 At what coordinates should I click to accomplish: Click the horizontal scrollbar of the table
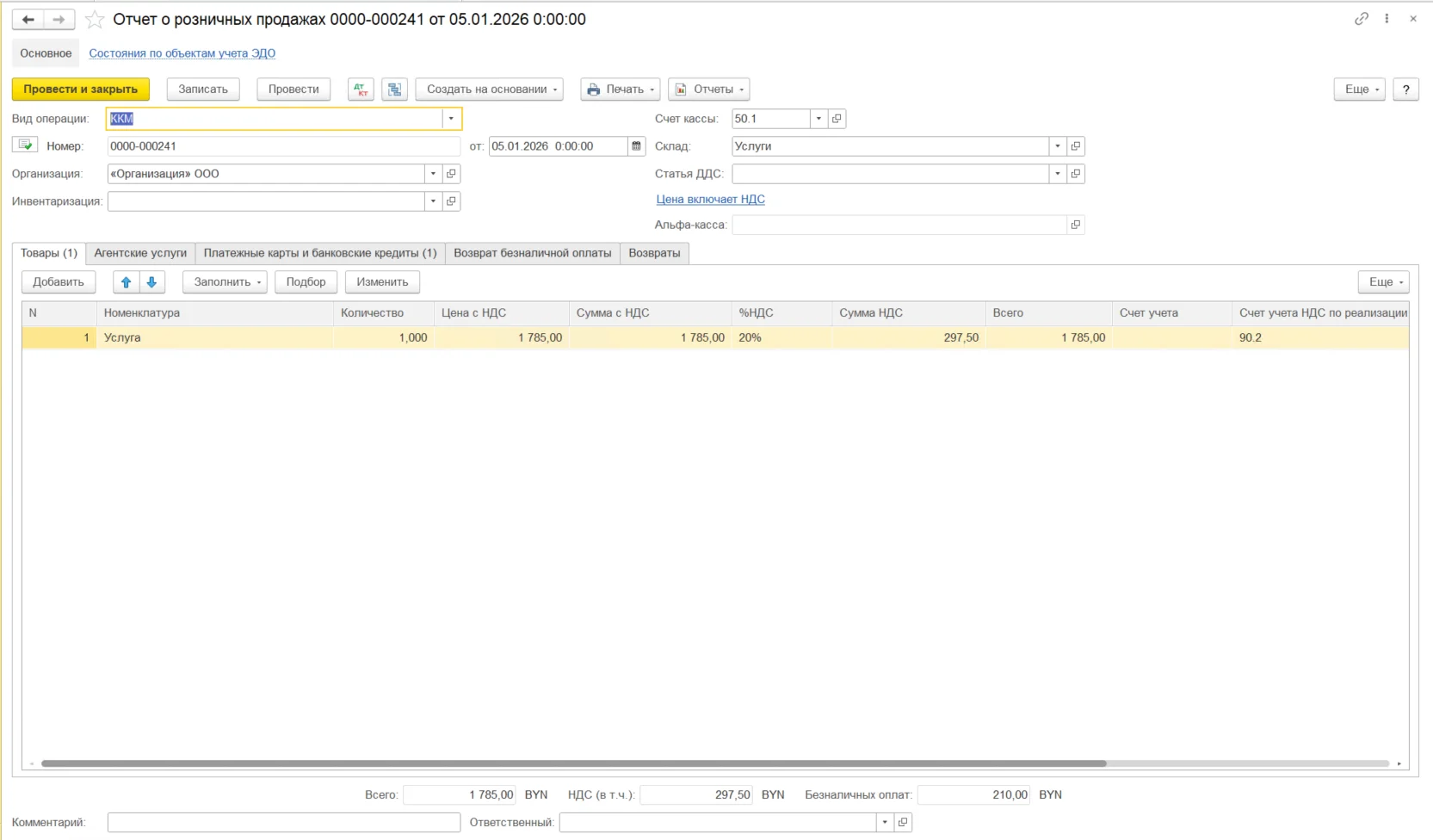click(573, 763)
